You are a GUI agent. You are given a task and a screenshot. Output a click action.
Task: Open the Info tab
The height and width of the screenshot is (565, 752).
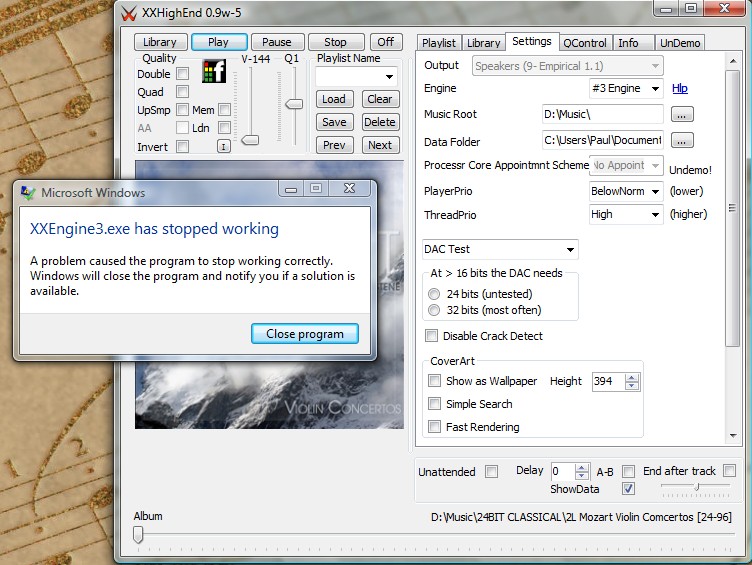coord(628,43)
